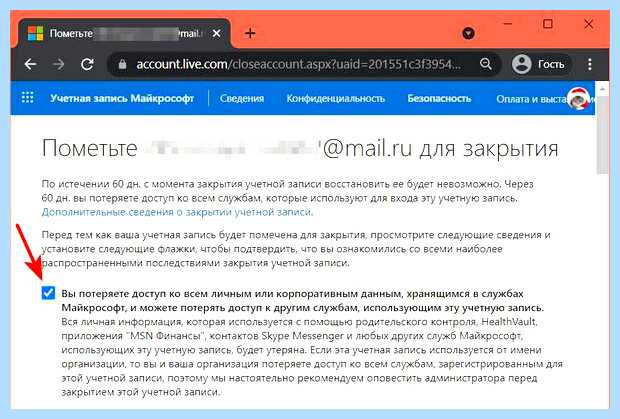Click the heading Пометьте ... для закрытия
This screenshot has width=620, height=419.
click(x=300, y=149)
